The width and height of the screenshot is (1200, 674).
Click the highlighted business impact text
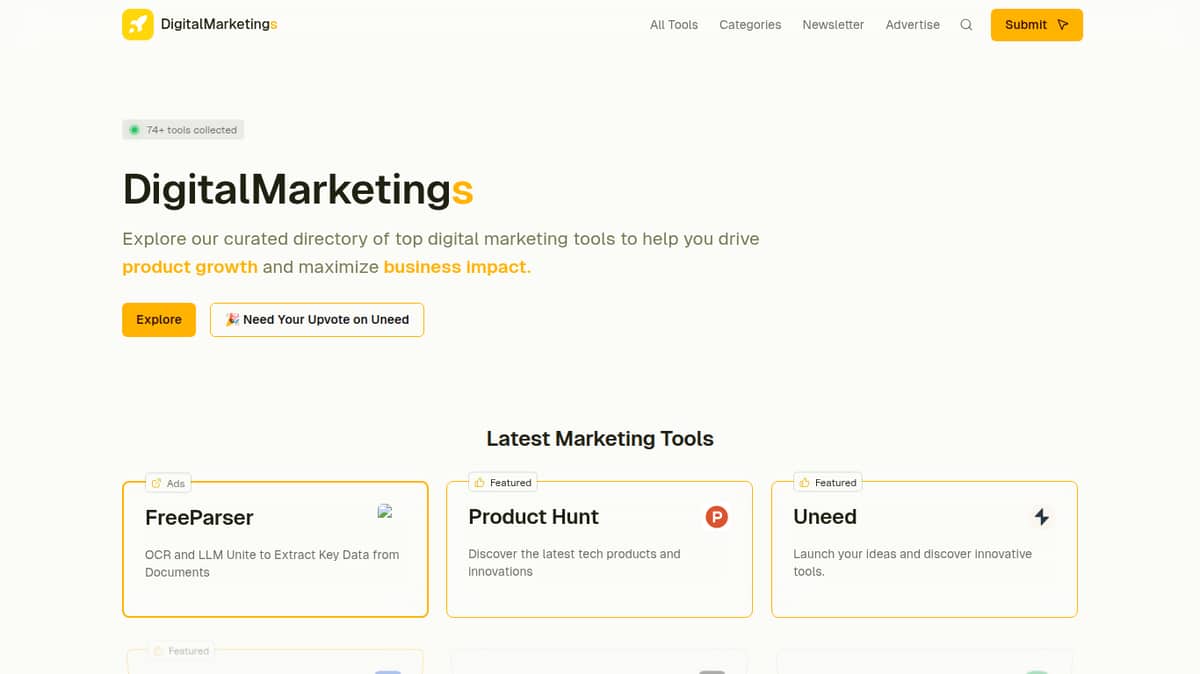tap(455, 267)
